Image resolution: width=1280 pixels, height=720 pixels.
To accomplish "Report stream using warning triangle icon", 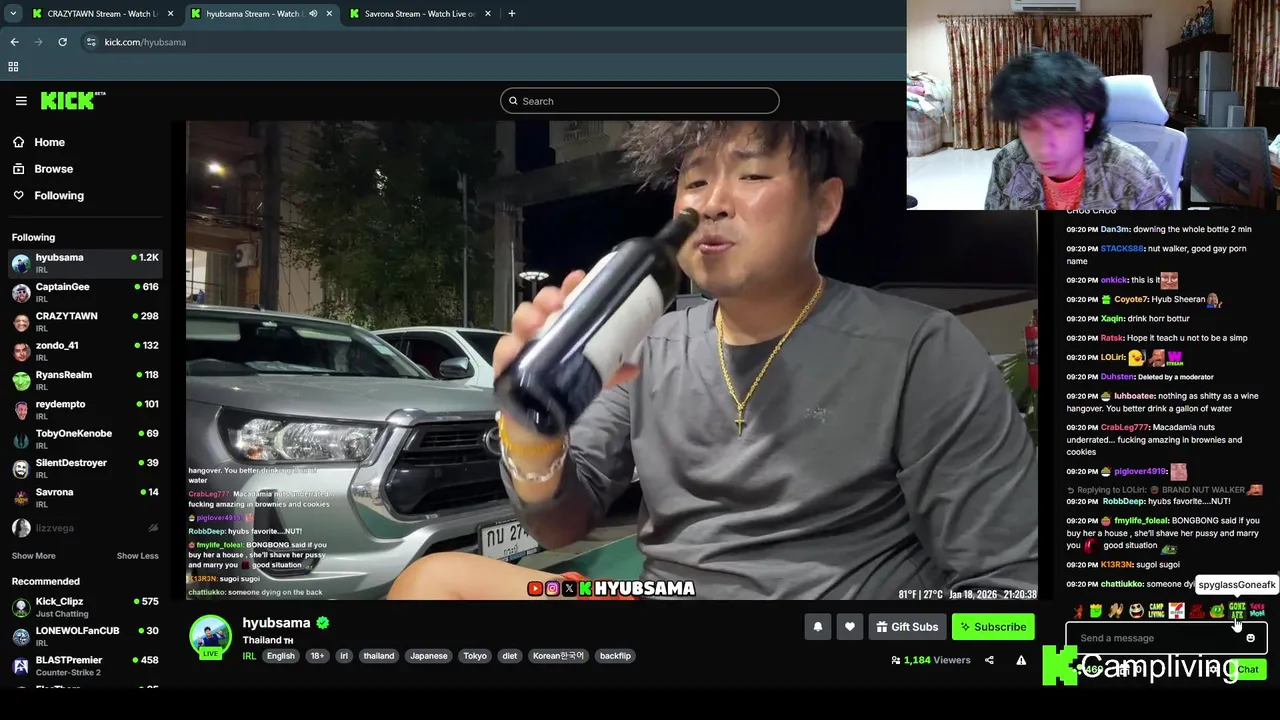I will (1021, 660).
